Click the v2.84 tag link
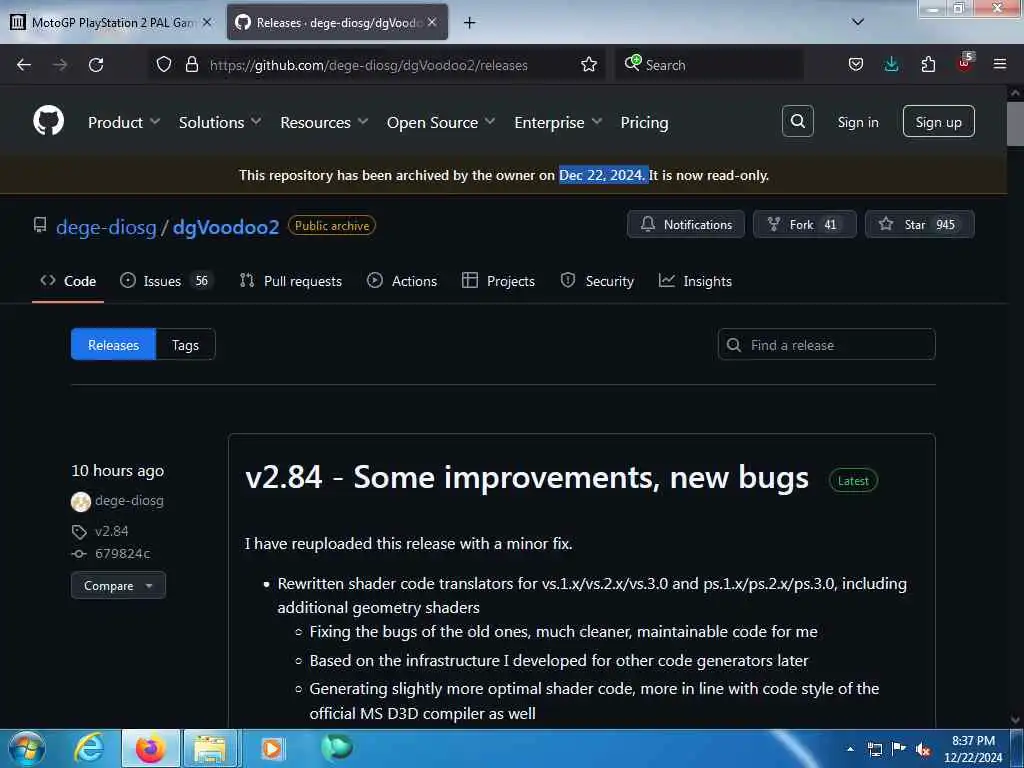The height and width of the screenshot is (768, 1024). (112, 531)
